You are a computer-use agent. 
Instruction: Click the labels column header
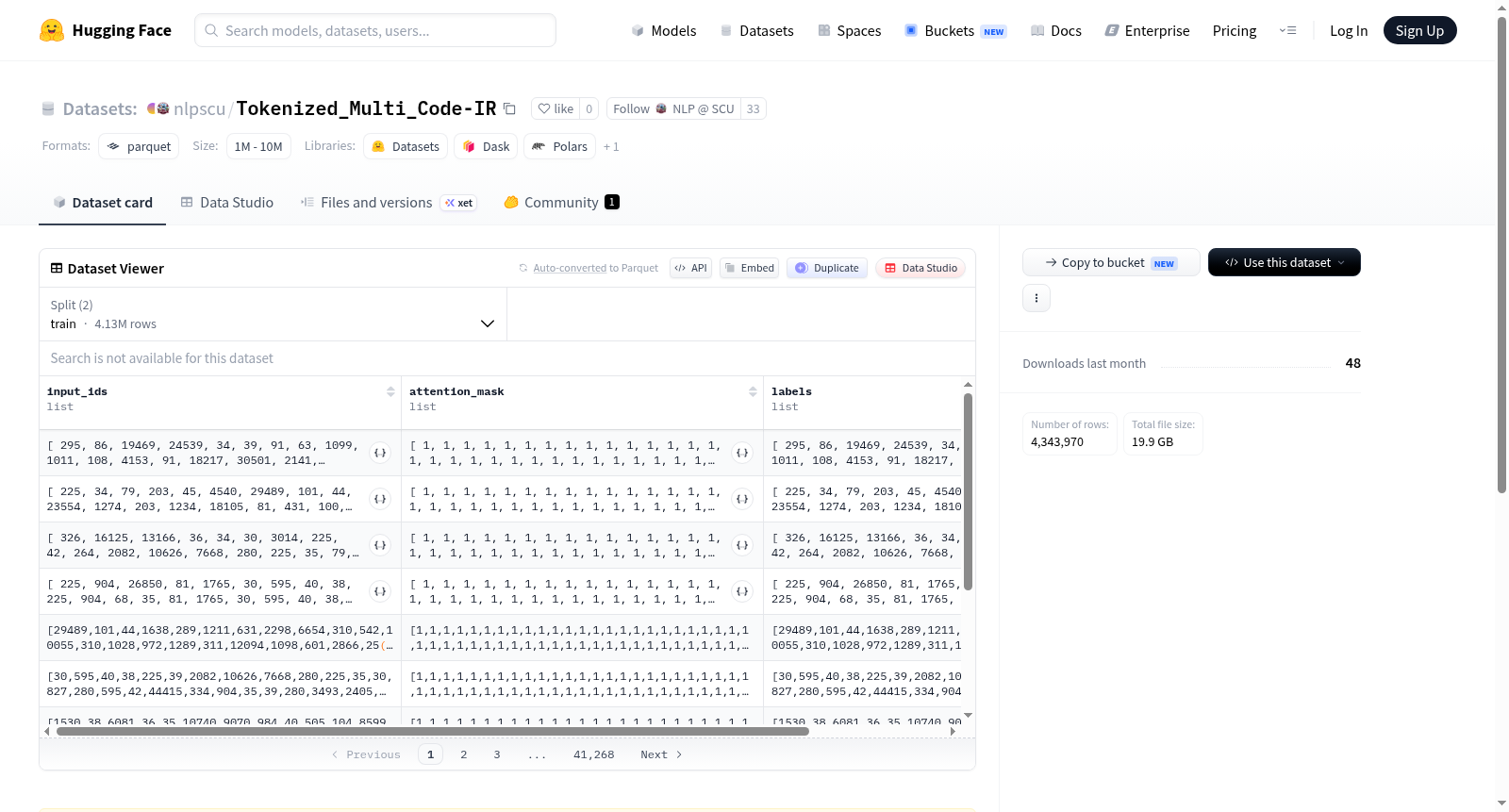pos(791,391)
